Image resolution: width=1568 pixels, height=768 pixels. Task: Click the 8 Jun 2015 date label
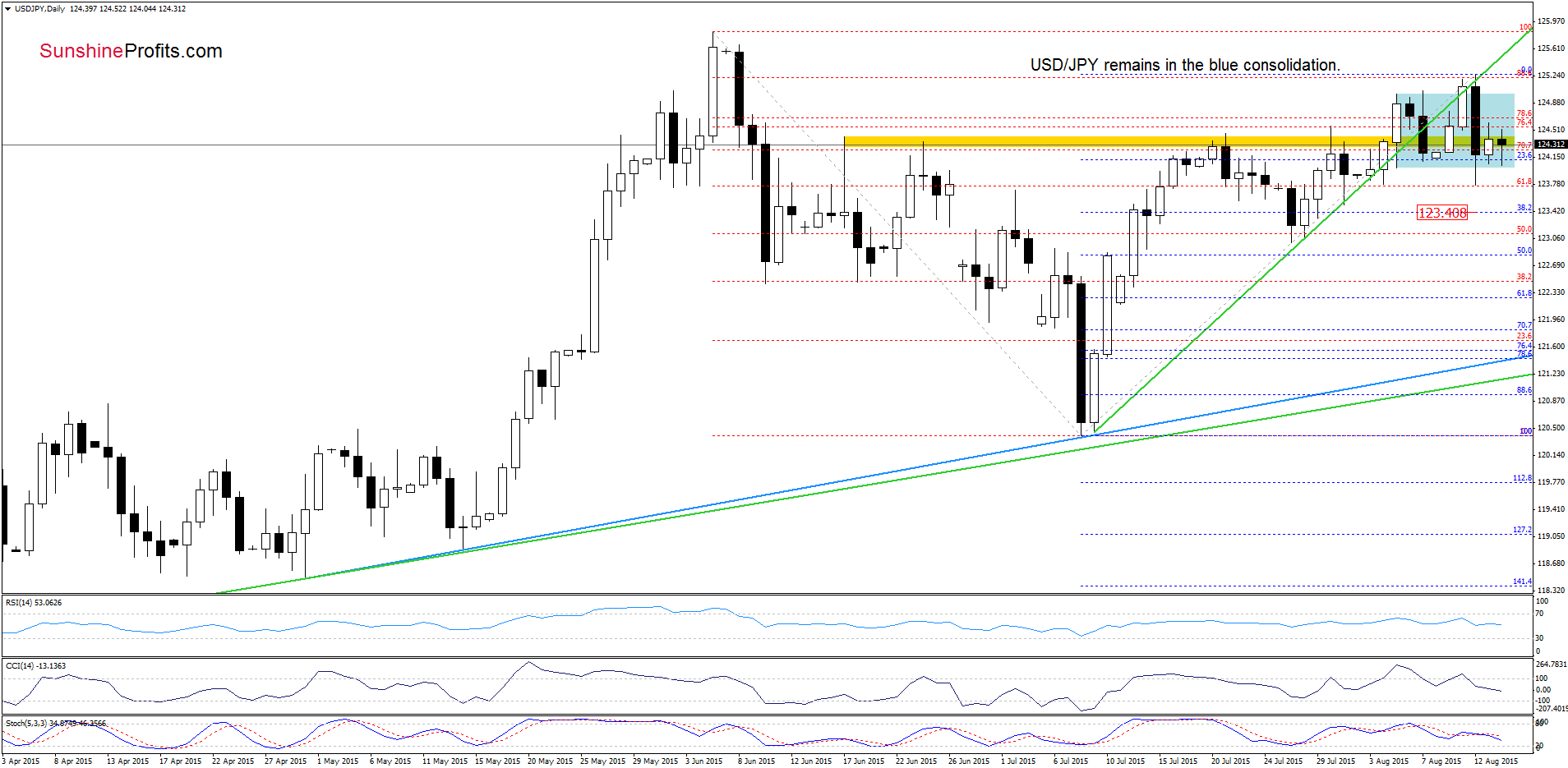(x=756, y=761)
